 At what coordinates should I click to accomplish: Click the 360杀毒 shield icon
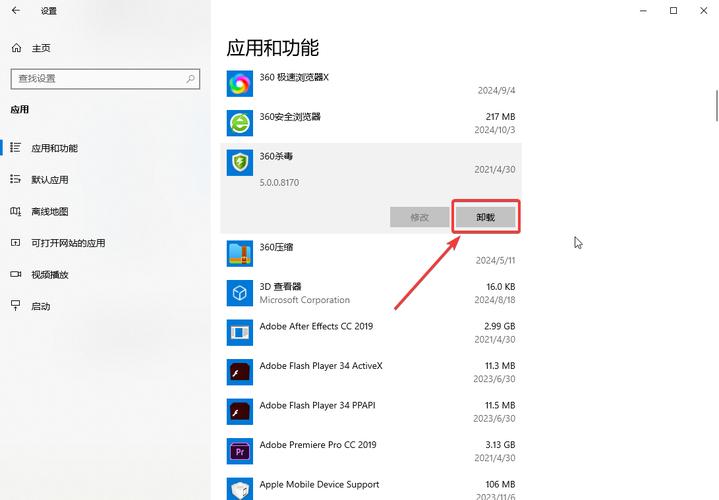point(240,162)
